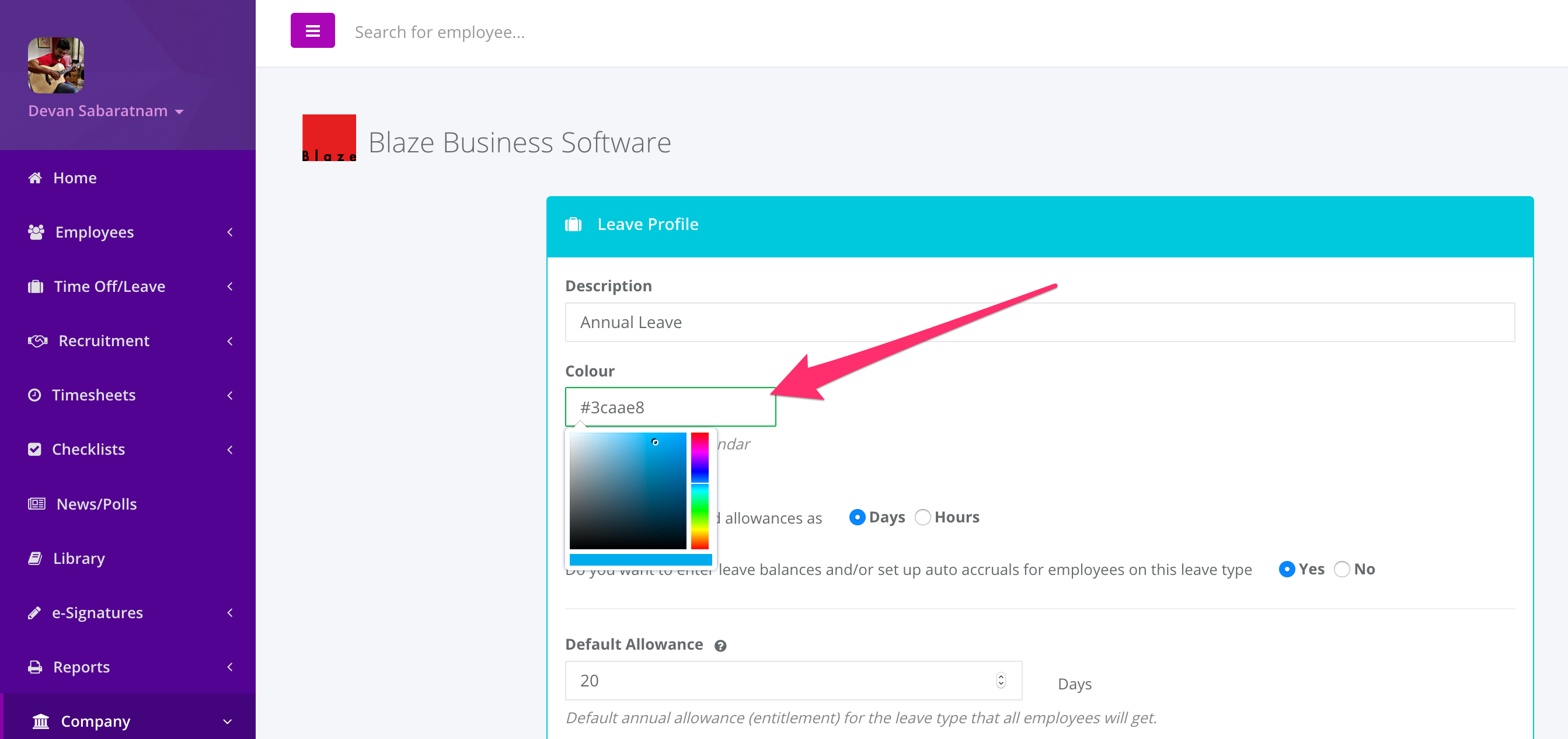1568x739 pixels.
Task: Open the Time Off/Leave menu item
Action: [x=128, y=286]
